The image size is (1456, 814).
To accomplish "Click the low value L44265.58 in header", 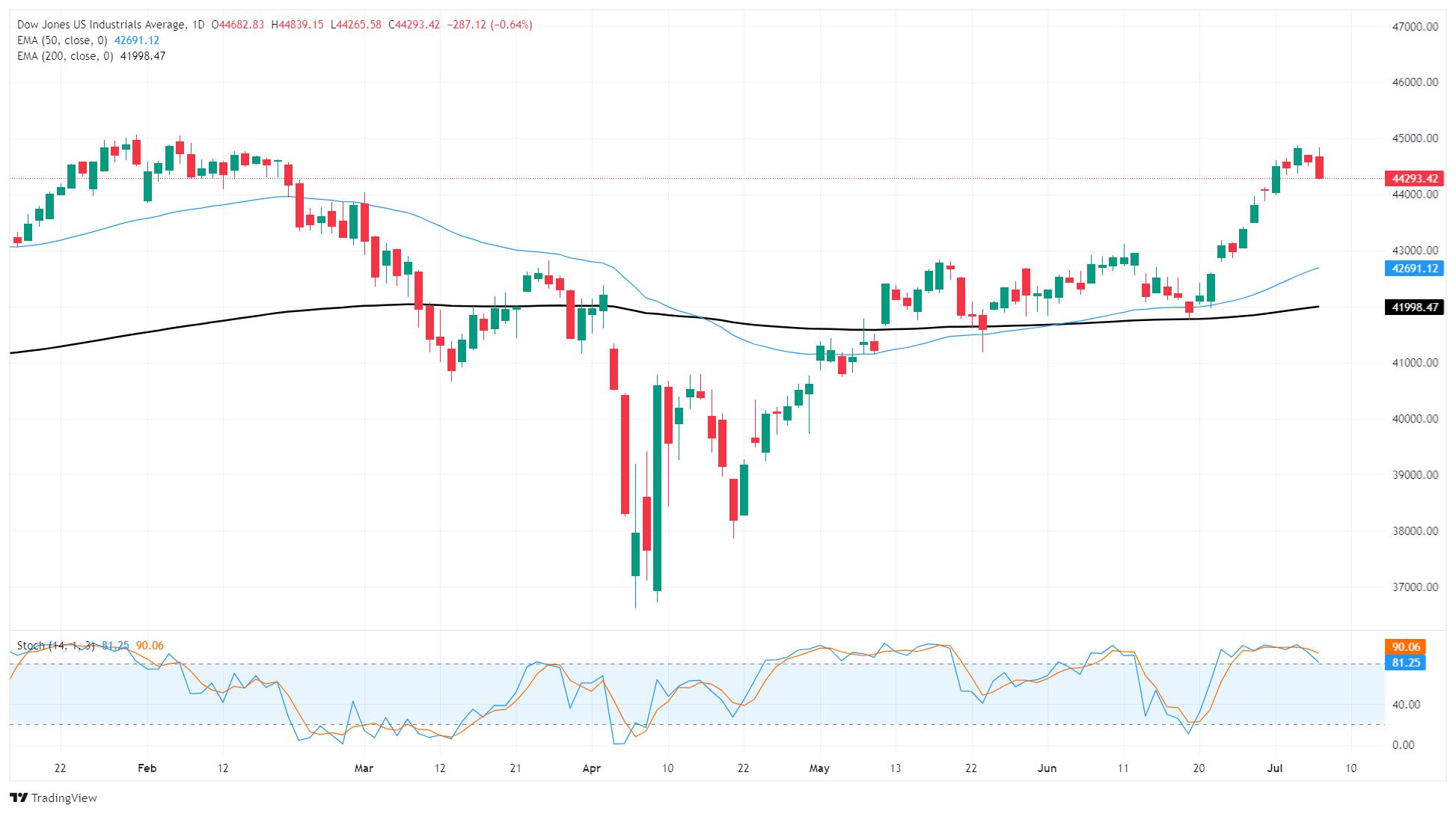I will coord(355,25).
